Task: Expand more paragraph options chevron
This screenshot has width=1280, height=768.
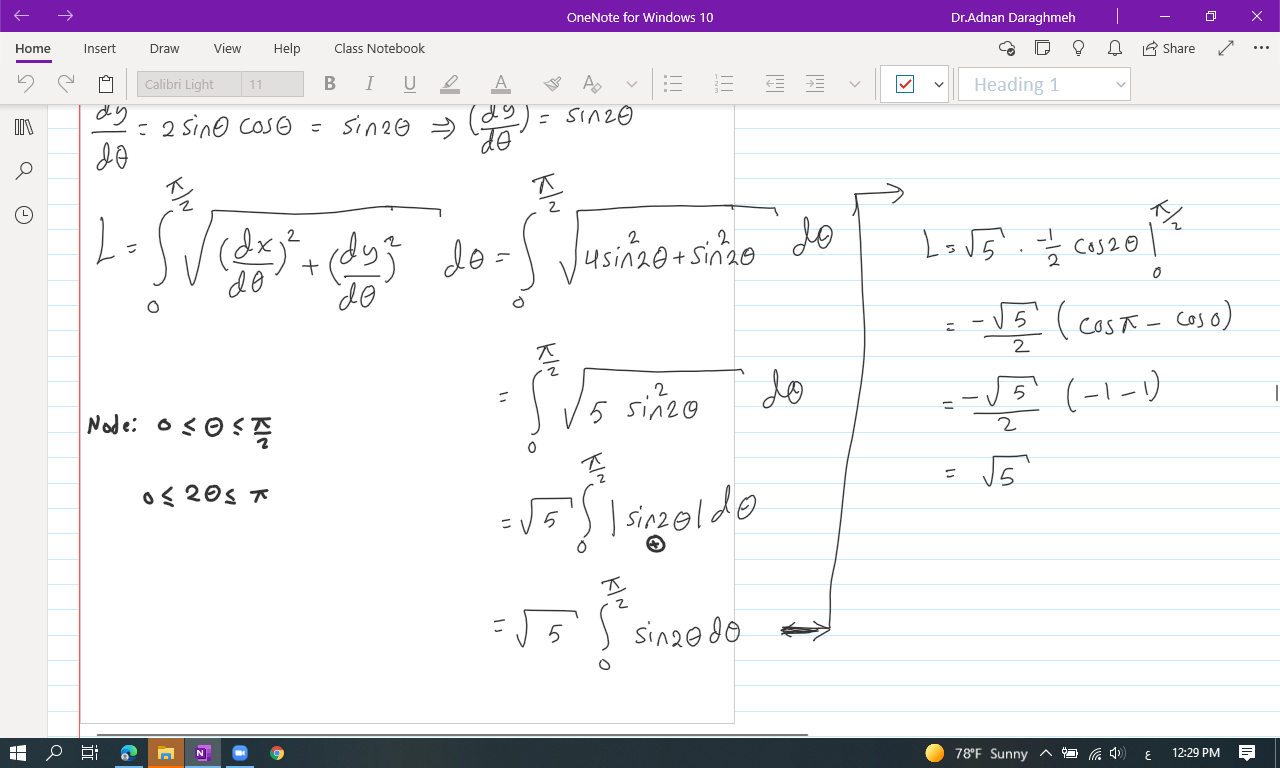Action: (x=854, y=84)
